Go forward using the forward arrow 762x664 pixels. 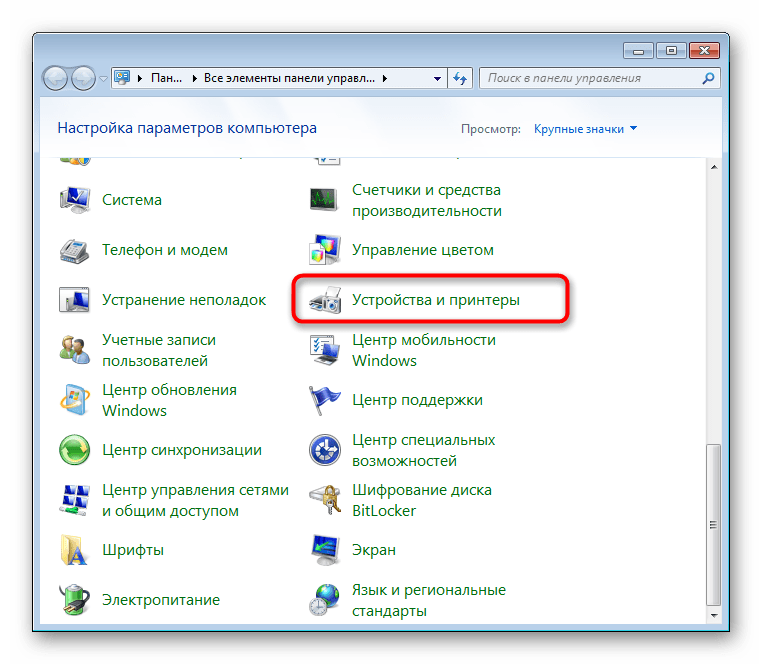click(x=83, y=78)
